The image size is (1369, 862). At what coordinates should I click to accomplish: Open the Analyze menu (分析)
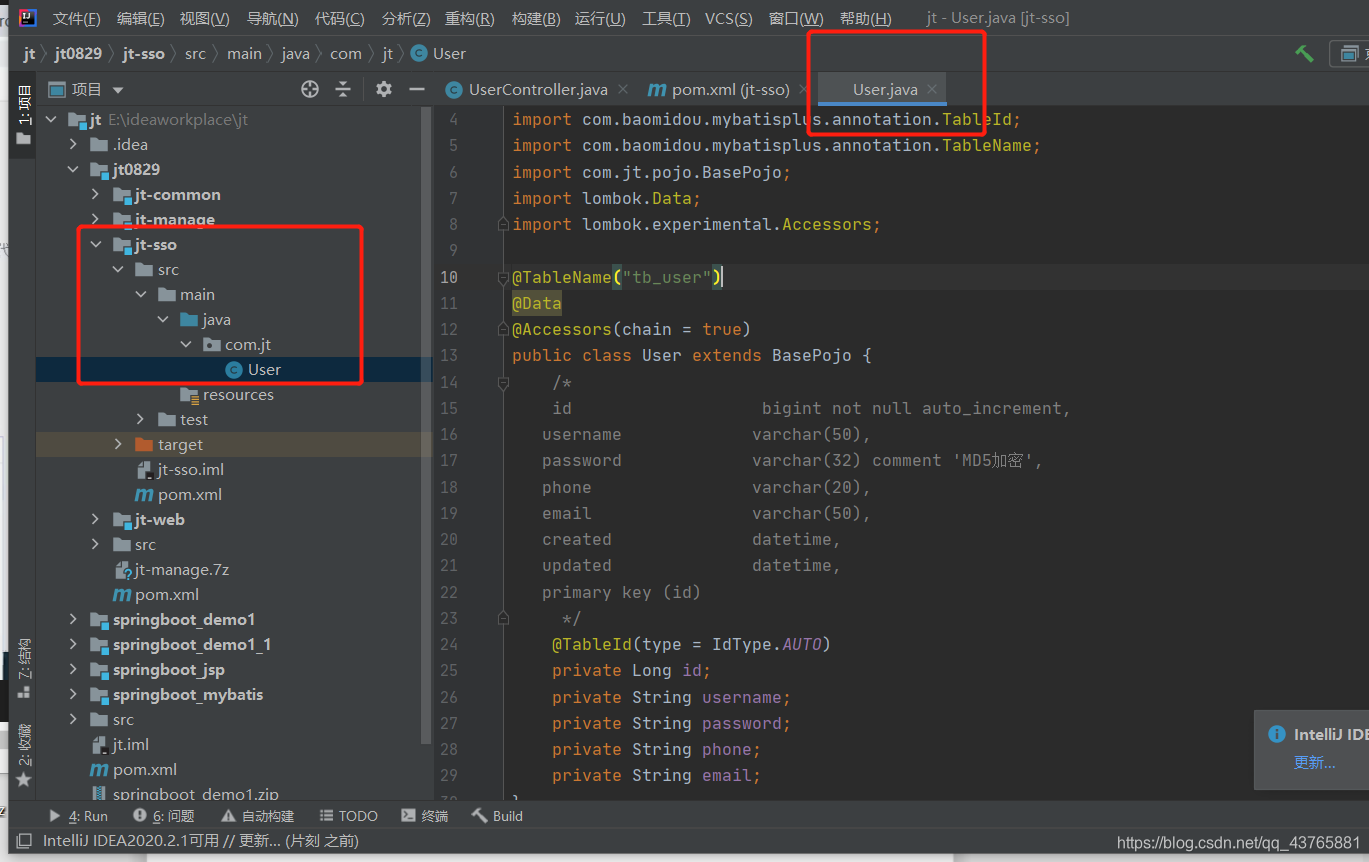click(x=406, y=19)
